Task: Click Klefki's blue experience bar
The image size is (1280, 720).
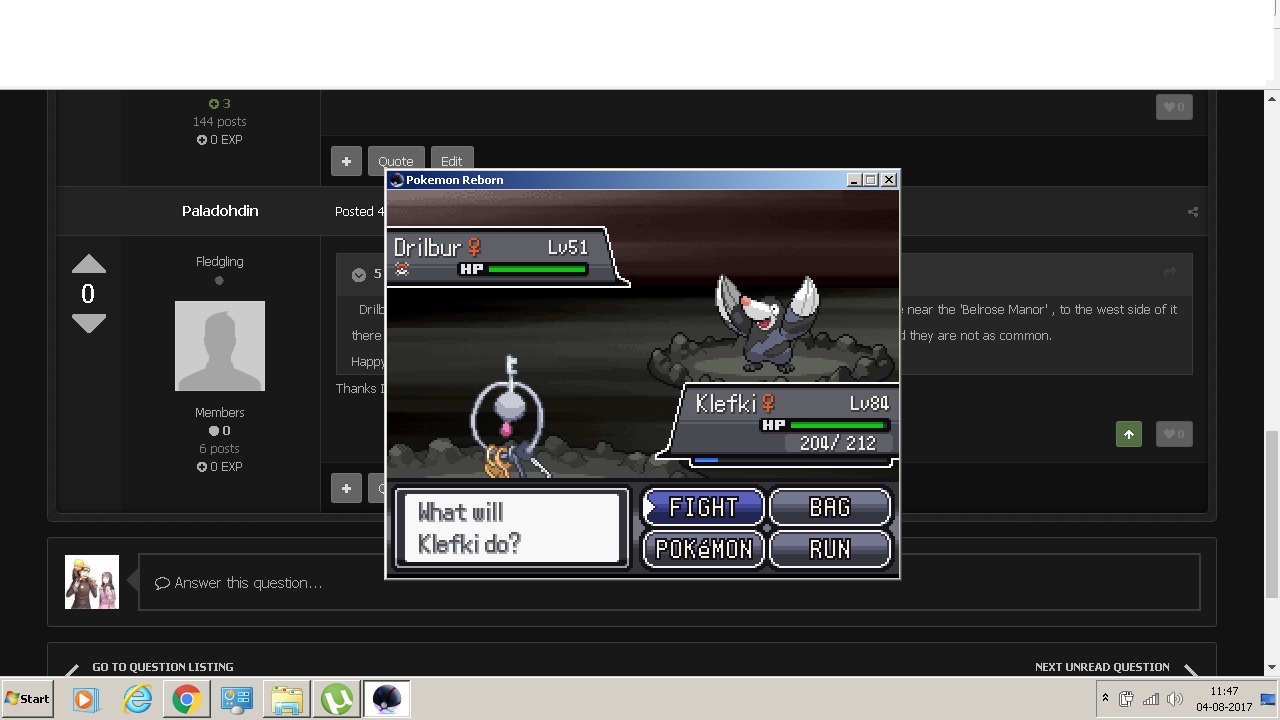Action: pyautogui.click(x=706, y=461)
